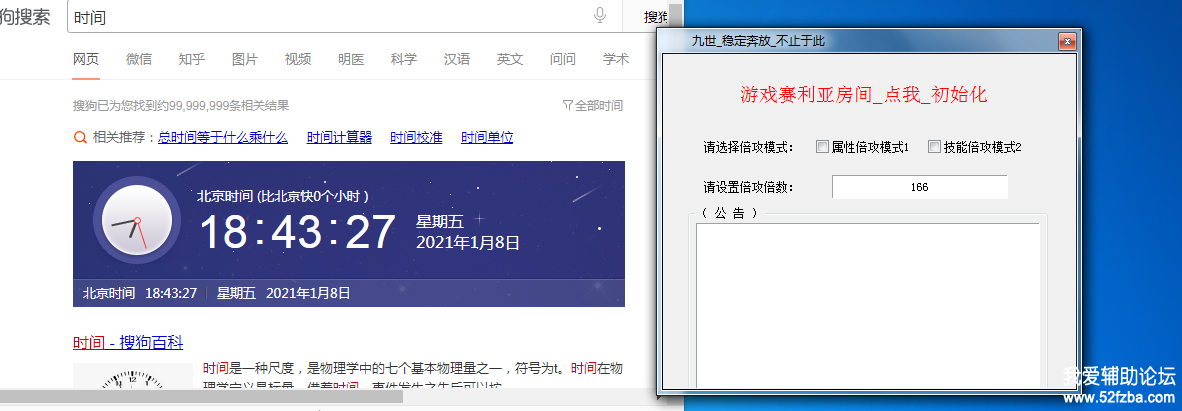Click the 搜狗 search button

click(x=648, y=17)
